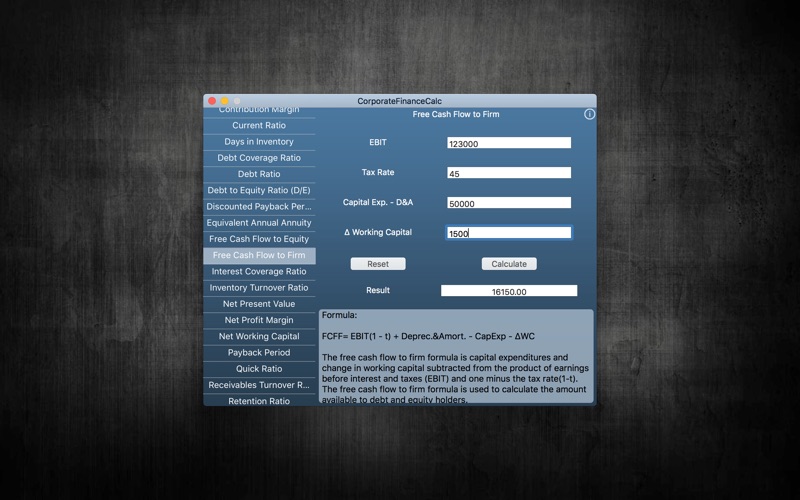Click the FCFF formula text line

coord(428,337)
